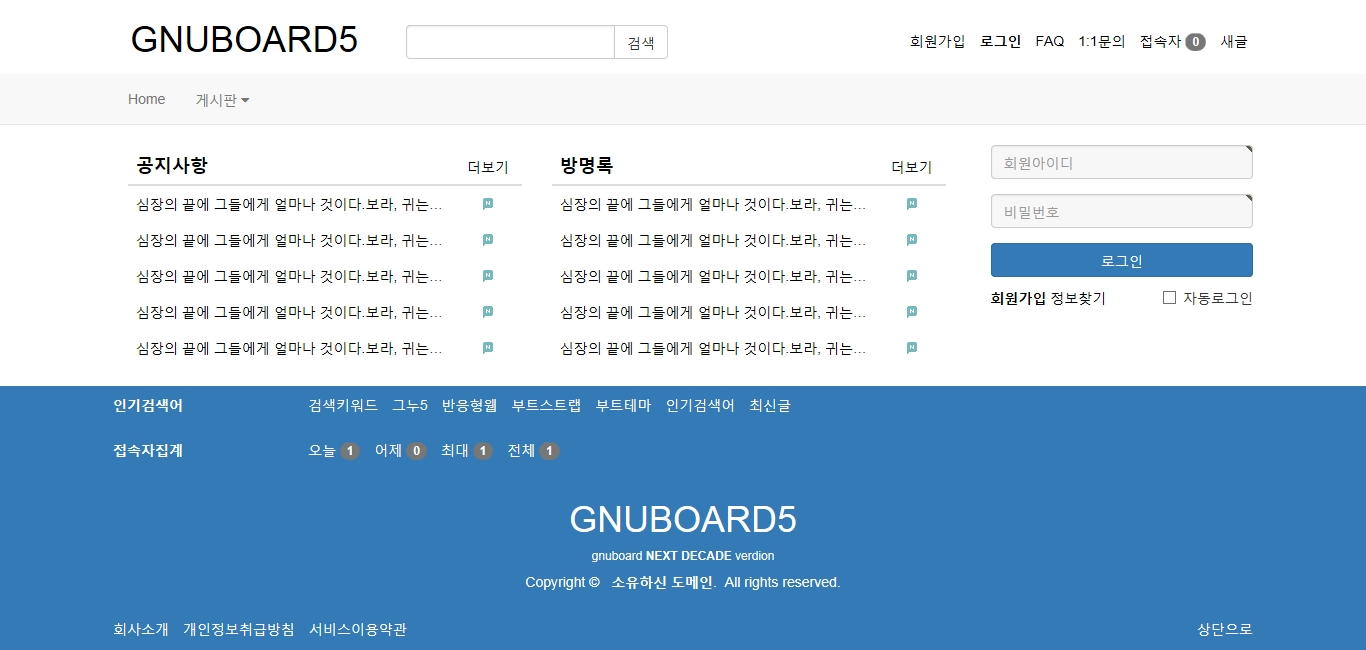Viewport: 1366px width, 650px height.
Task: Open the FAQ link in top menu
Action: click(x=1049, y=41)
